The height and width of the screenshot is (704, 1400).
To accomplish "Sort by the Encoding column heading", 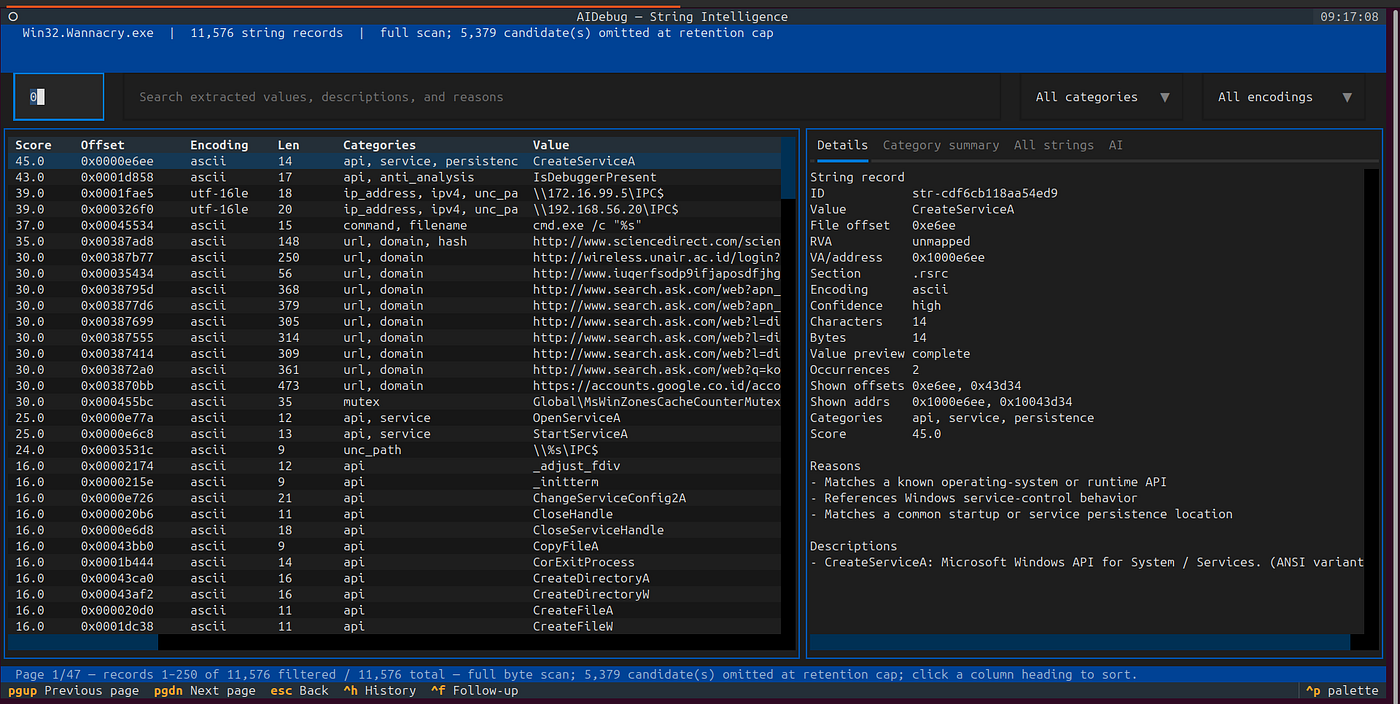I will point(219,145).
